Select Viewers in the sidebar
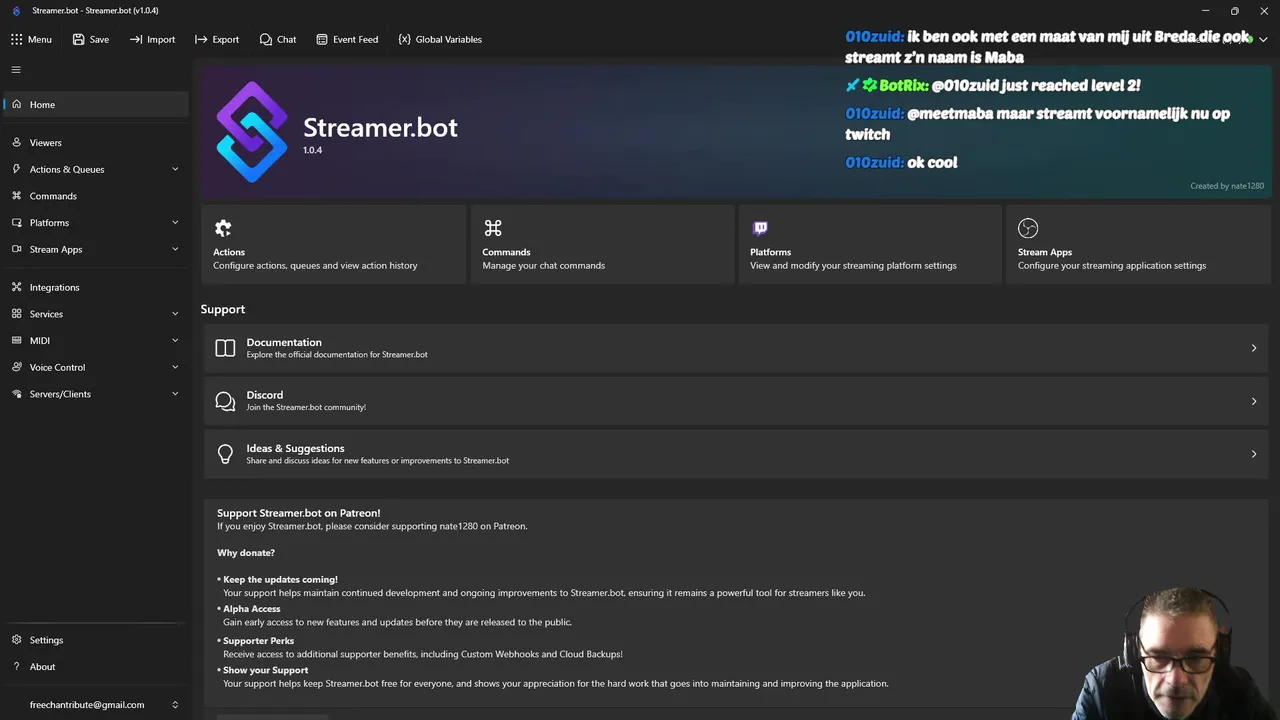Image resolution: width=1280 pixels, height=720 pixels. [x=95, y=143]
